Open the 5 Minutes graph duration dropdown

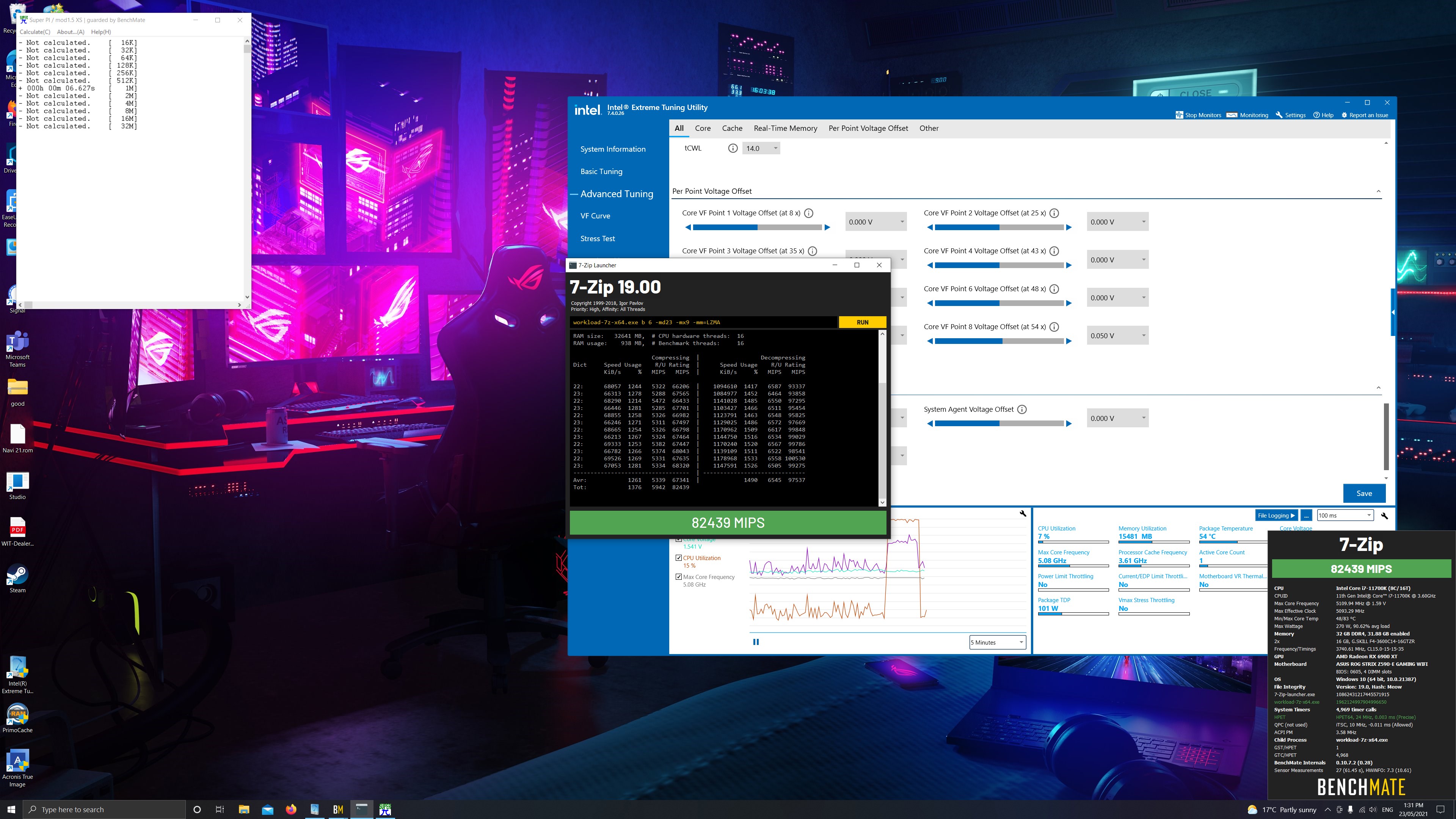[x=998, y=642]
